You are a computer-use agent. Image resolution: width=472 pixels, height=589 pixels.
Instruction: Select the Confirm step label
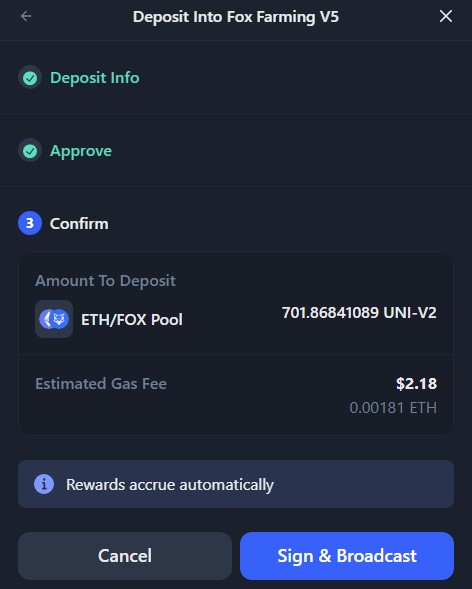point(79,224)
